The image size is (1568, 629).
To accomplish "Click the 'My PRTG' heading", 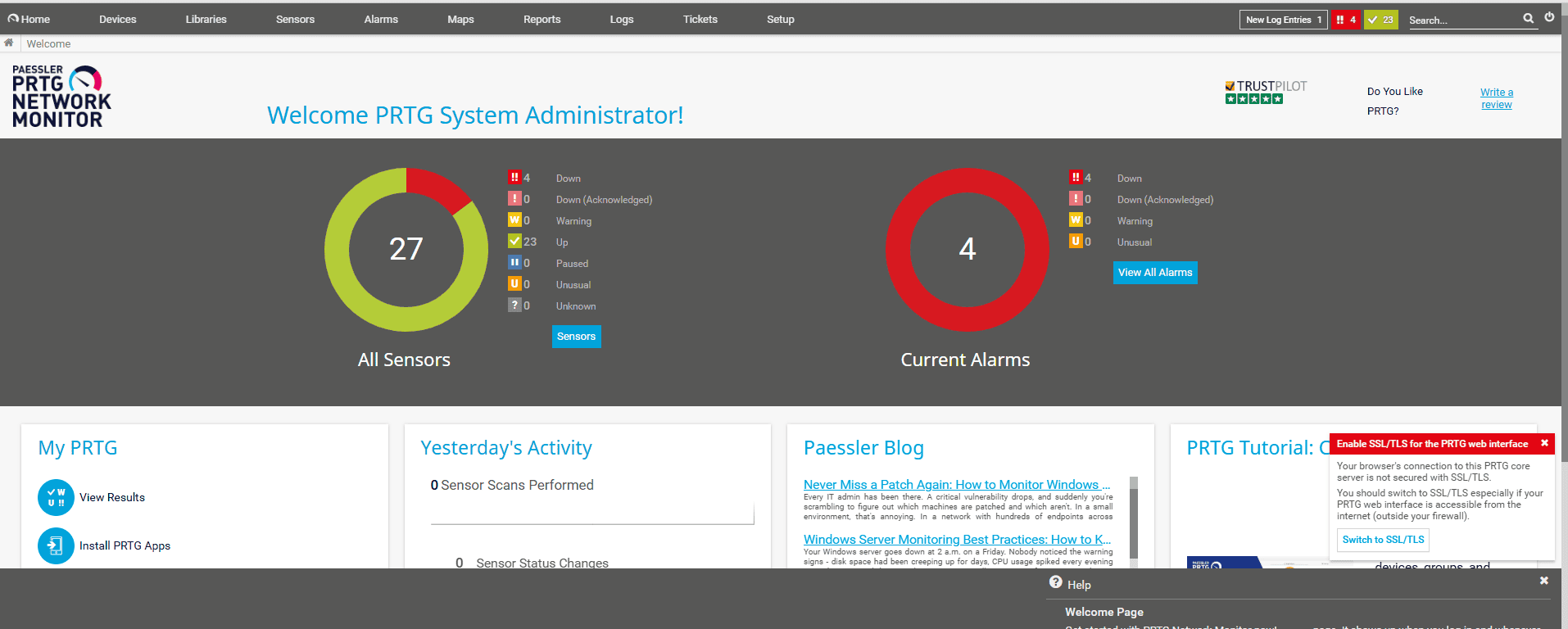I will pyautogui.click(x=78, y=448).
